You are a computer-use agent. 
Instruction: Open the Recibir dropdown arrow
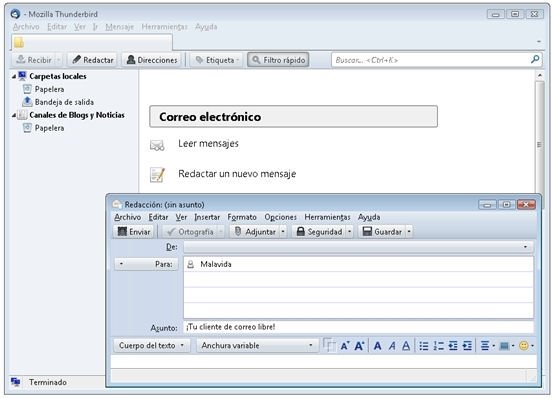pos(59,60)
